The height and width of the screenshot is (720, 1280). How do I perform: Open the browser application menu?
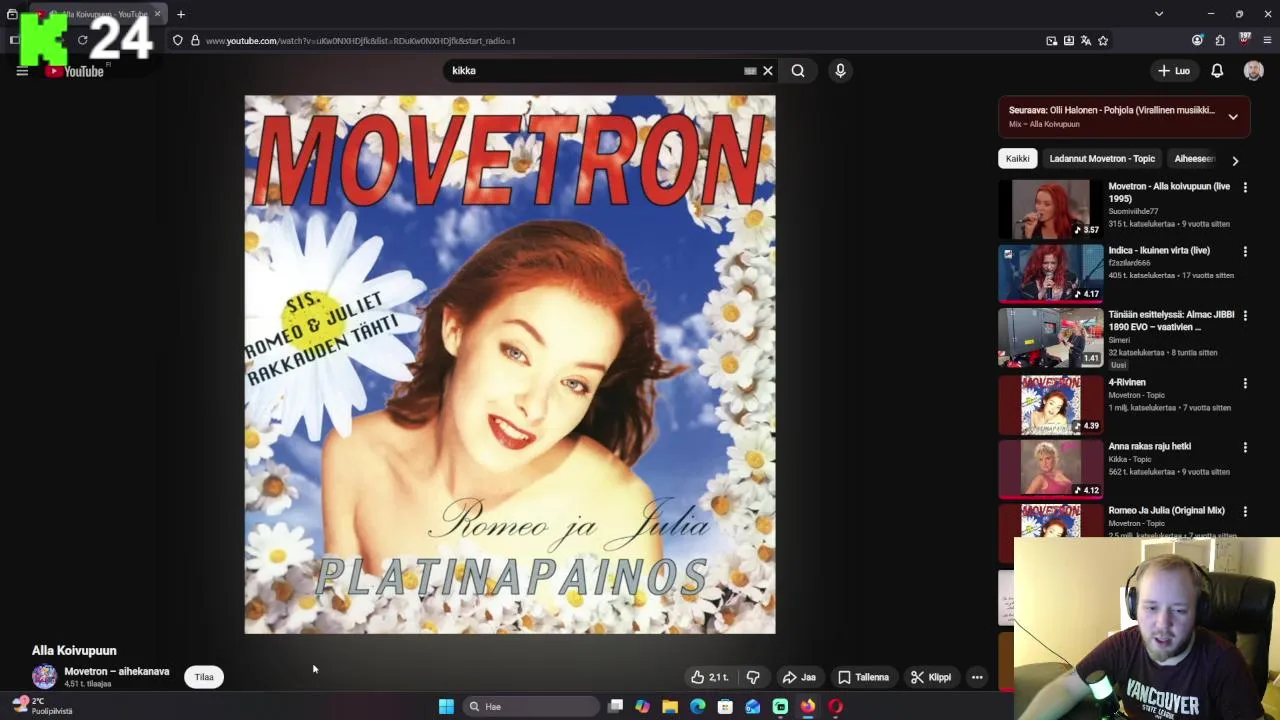(1267, 41)
